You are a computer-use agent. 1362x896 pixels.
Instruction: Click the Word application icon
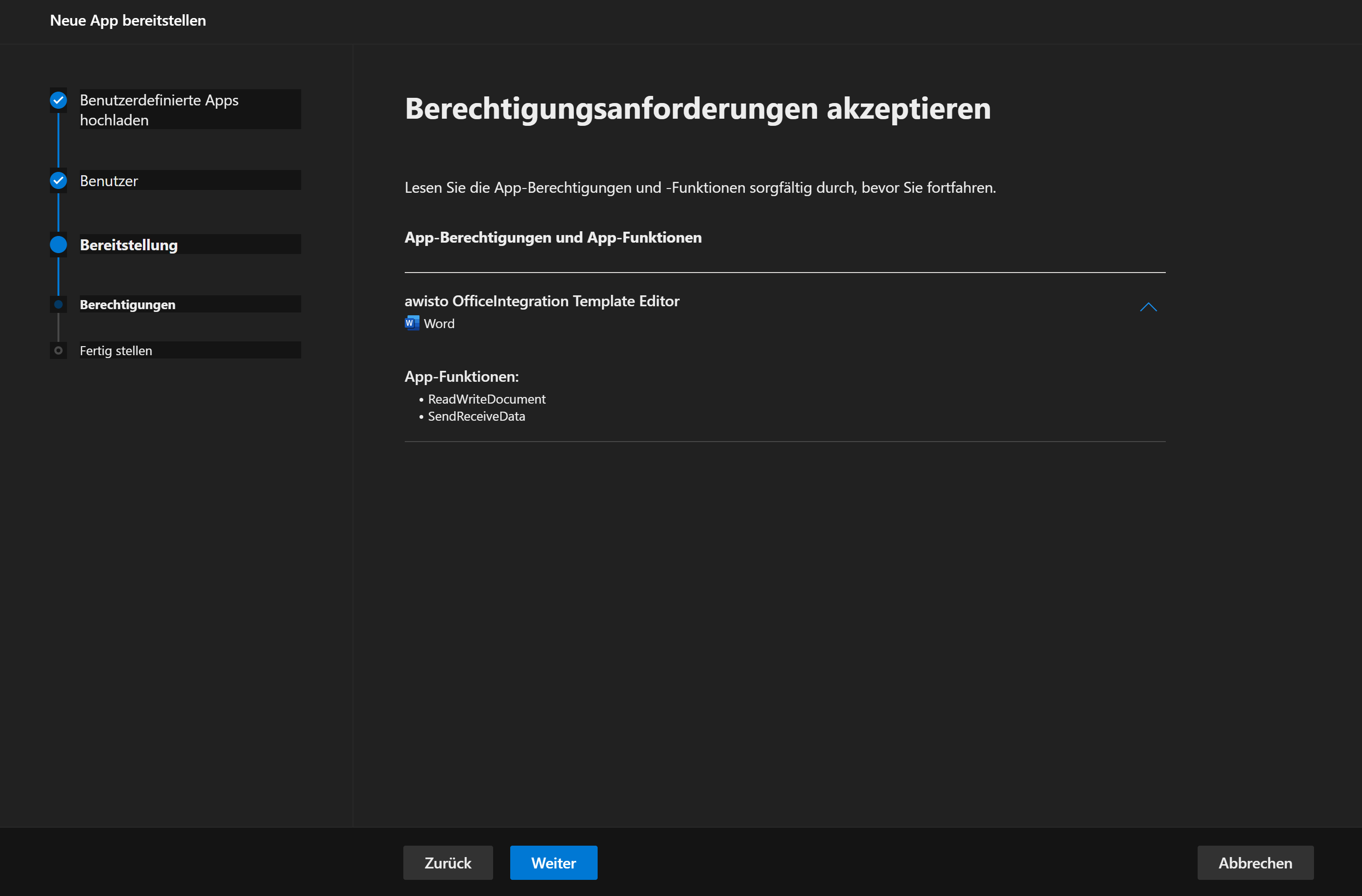click(412, 323)
